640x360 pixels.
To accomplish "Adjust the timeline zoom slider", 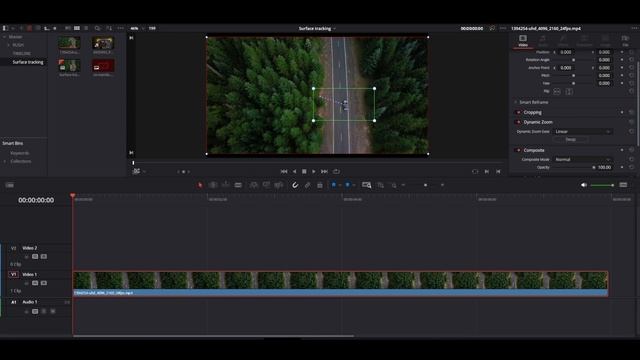I will coord(425,185).
